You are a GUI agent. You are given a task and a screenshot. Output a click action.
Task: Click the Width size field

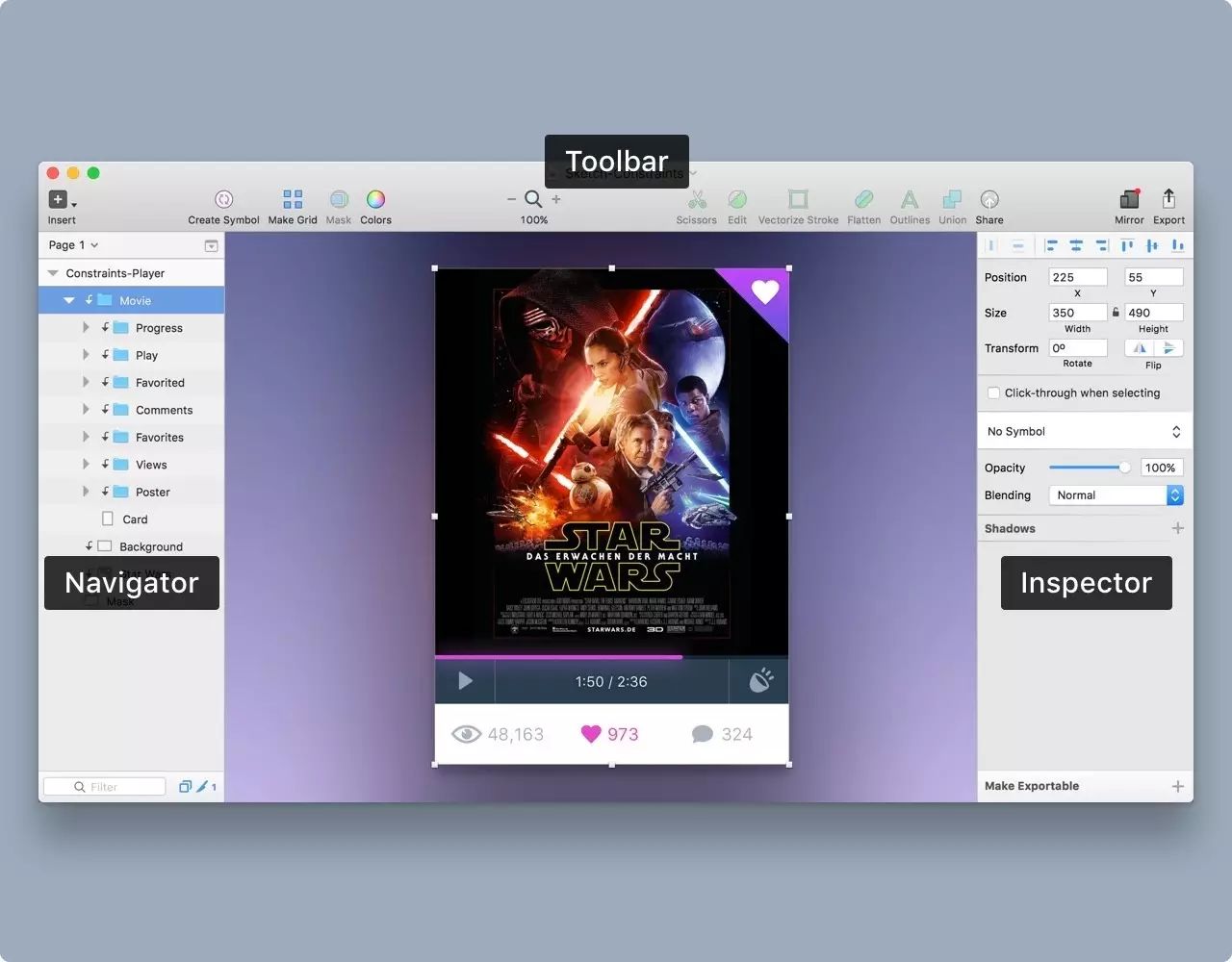(1078, 313)
